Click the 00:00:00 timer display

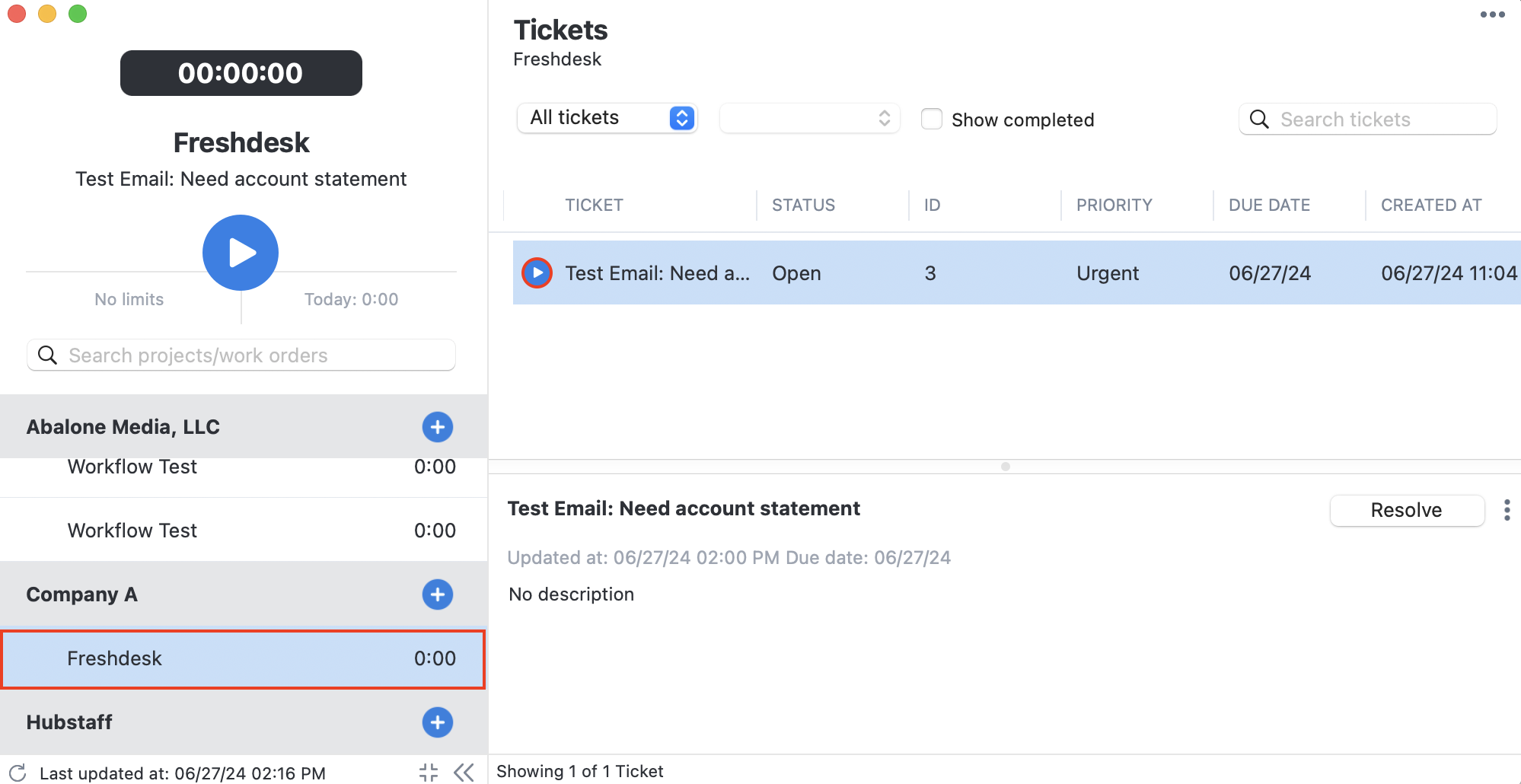(241, 73)
